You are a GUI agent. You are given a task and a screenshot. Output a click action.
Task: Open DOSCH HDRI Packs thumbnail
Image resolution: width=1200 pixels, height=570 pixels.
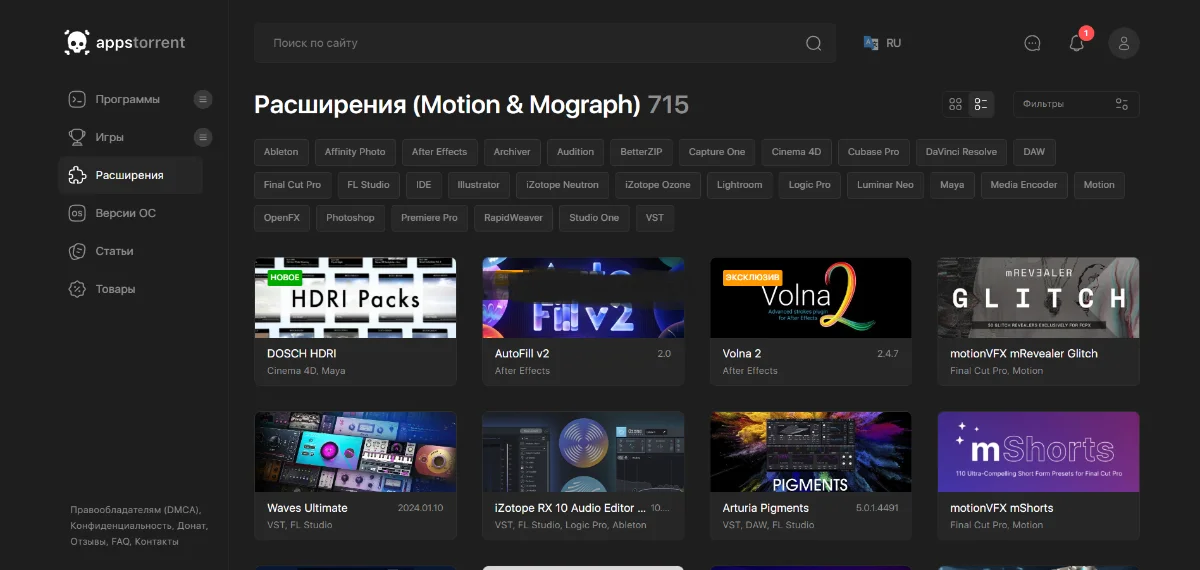click(x=355, y=298)
